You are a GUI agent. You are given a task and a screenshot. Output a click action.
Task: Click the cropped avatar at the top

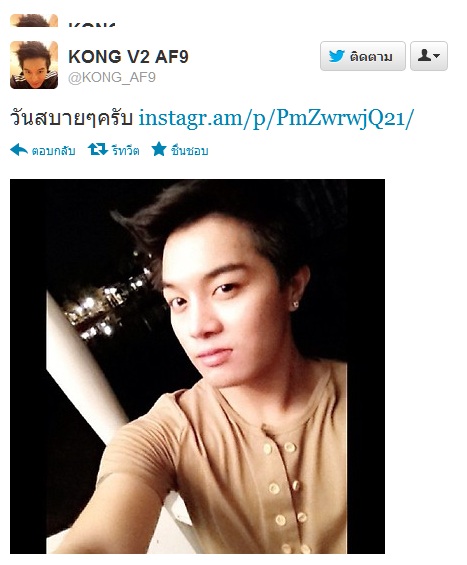pyautogui.click(x=34, y=20)
